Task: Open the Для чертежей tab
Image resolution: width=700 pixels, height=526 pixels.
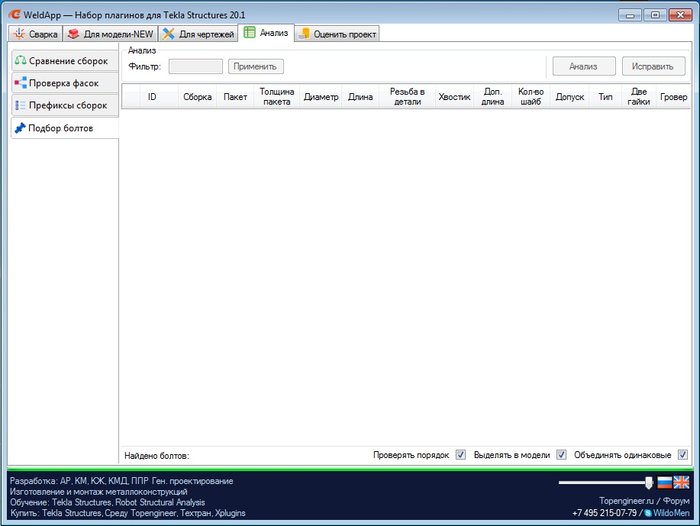Action: [x=198, y=34]
